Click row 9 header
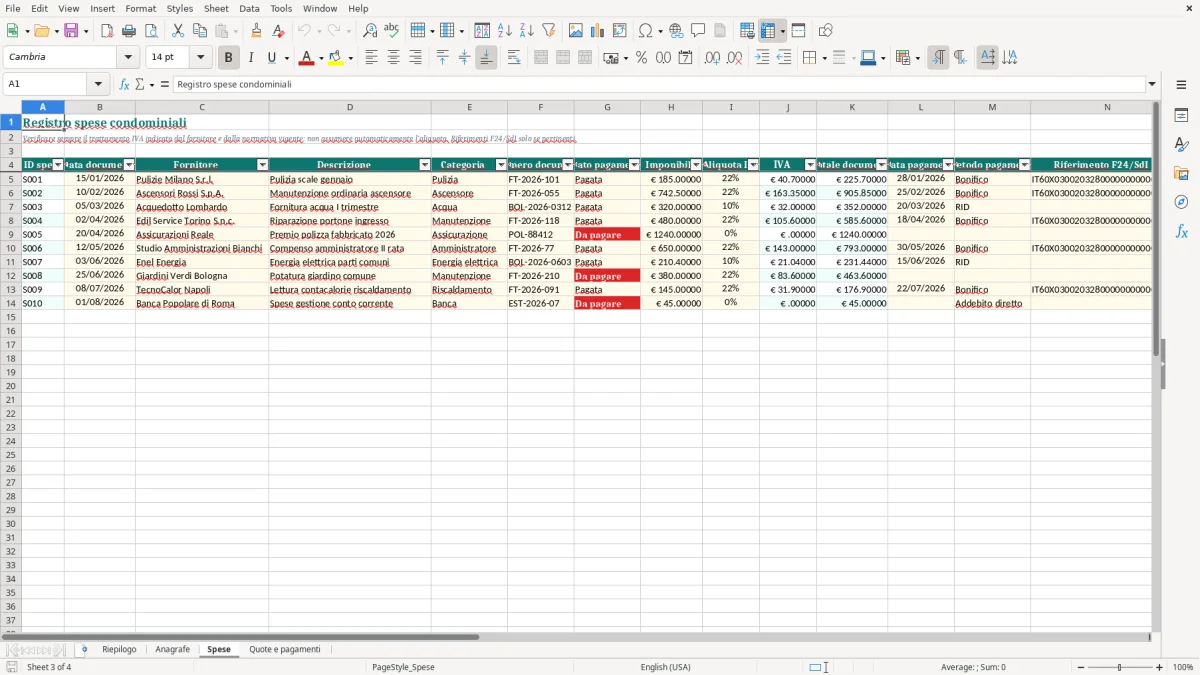 (x=11, y=234)
